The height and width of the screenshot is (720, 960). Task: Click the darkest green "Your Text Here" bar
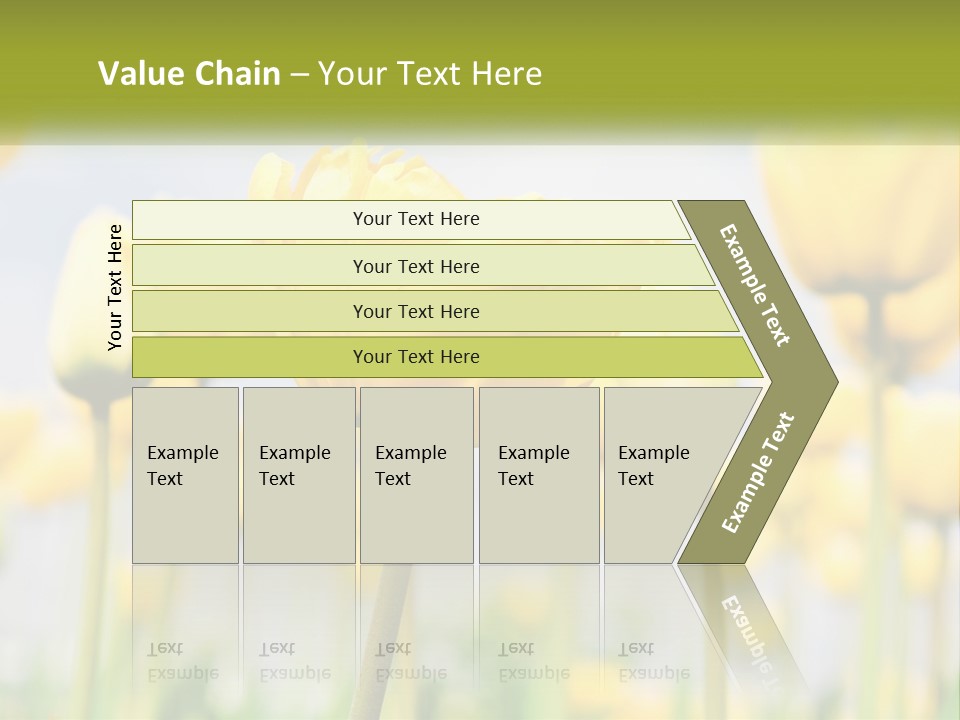(x=415, y=357)
